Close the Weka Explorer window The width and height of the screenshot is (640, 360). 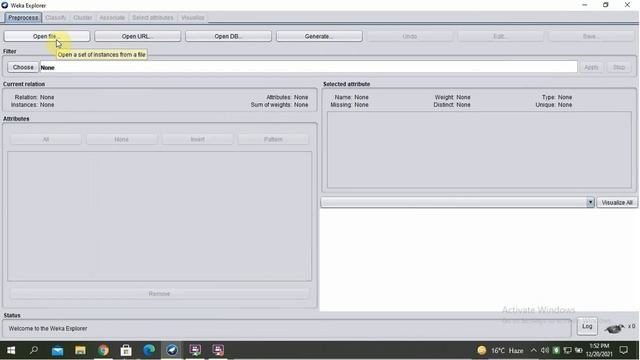tap(627, 5)
